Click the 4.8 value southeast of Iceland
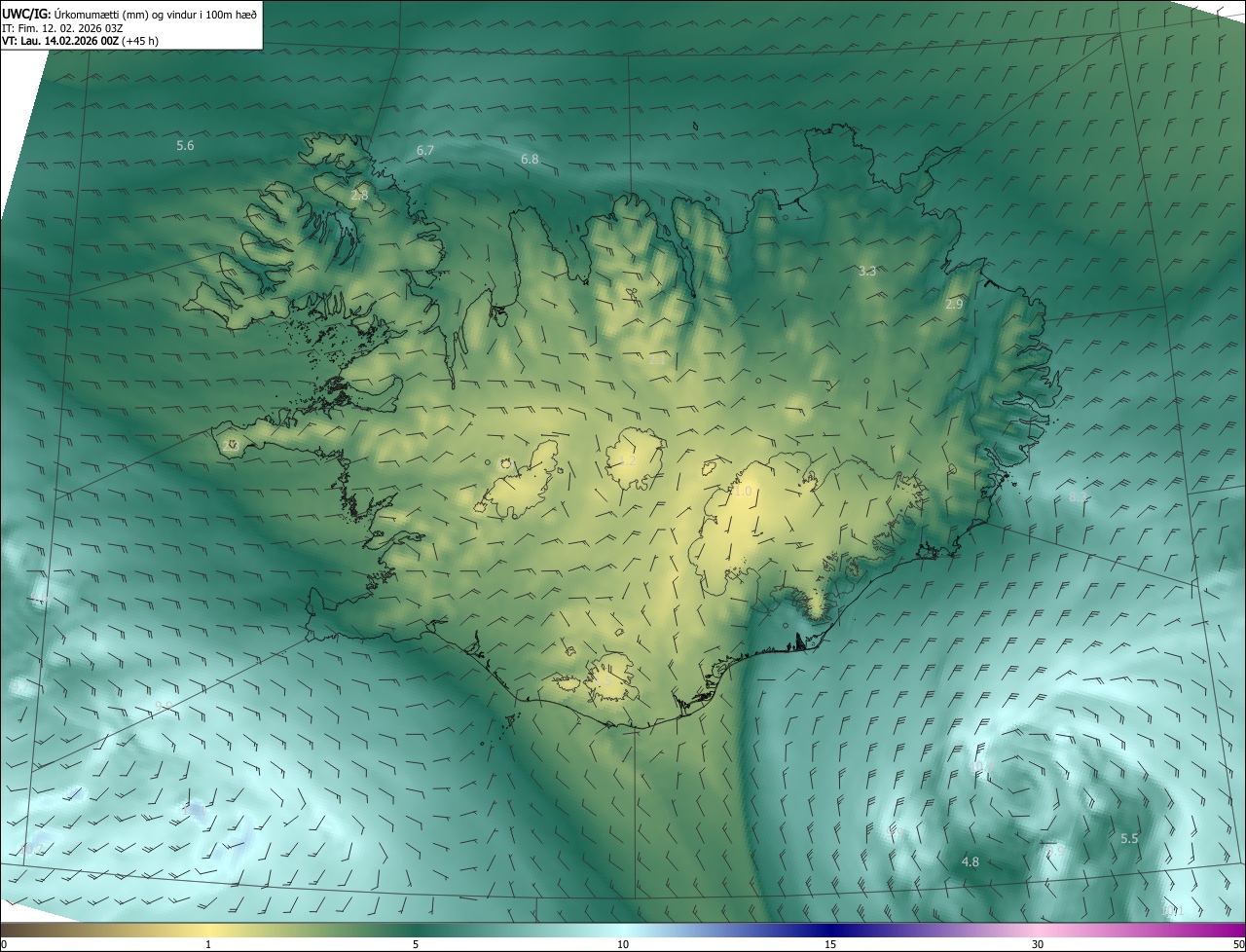 pyautogui.click(x=971, y=862)
